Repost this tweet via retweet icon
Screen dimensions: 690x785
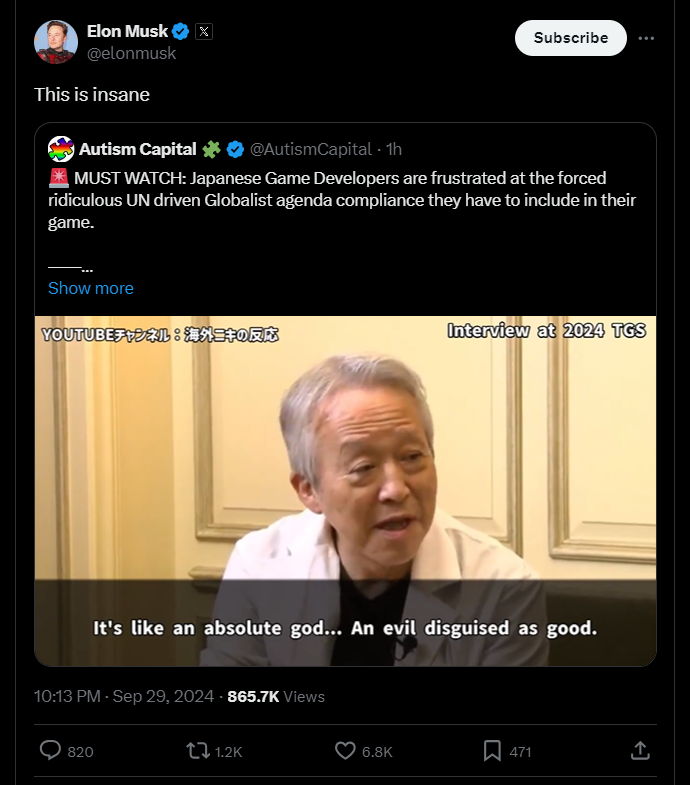198,751
